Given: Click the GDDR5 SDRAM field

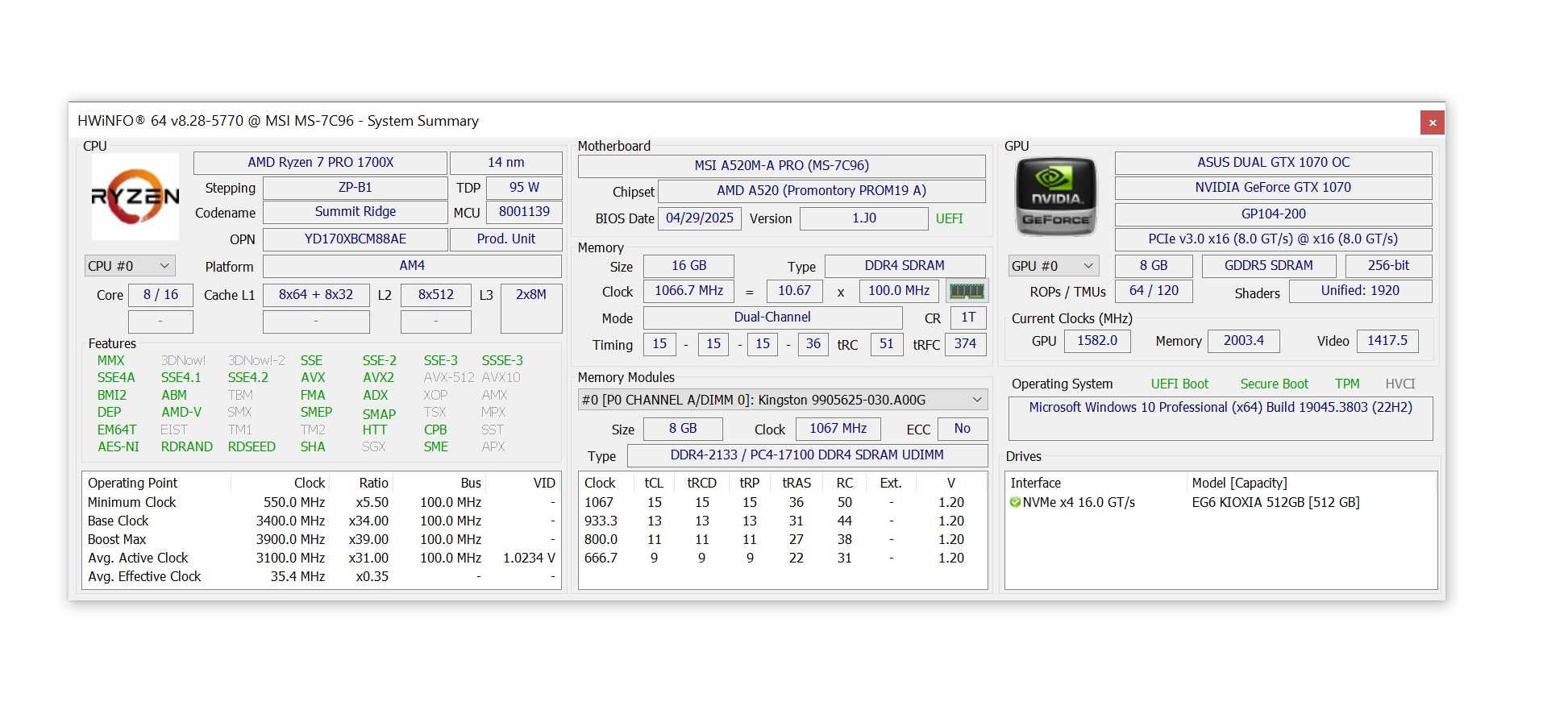Looking at the screenshot, I should 1269,266.
